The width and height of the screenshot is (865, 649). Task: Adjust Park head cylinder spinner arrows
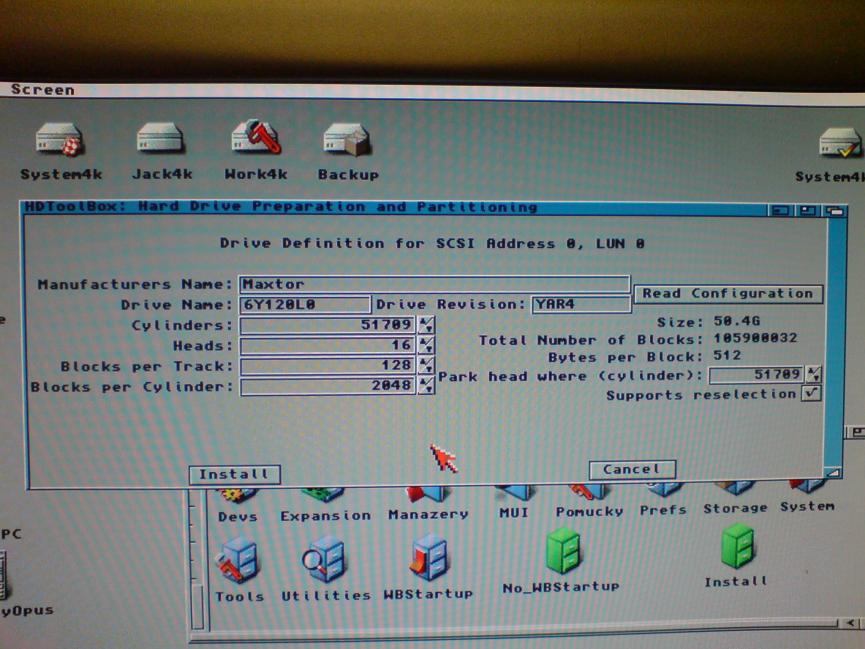click(814, 375)
